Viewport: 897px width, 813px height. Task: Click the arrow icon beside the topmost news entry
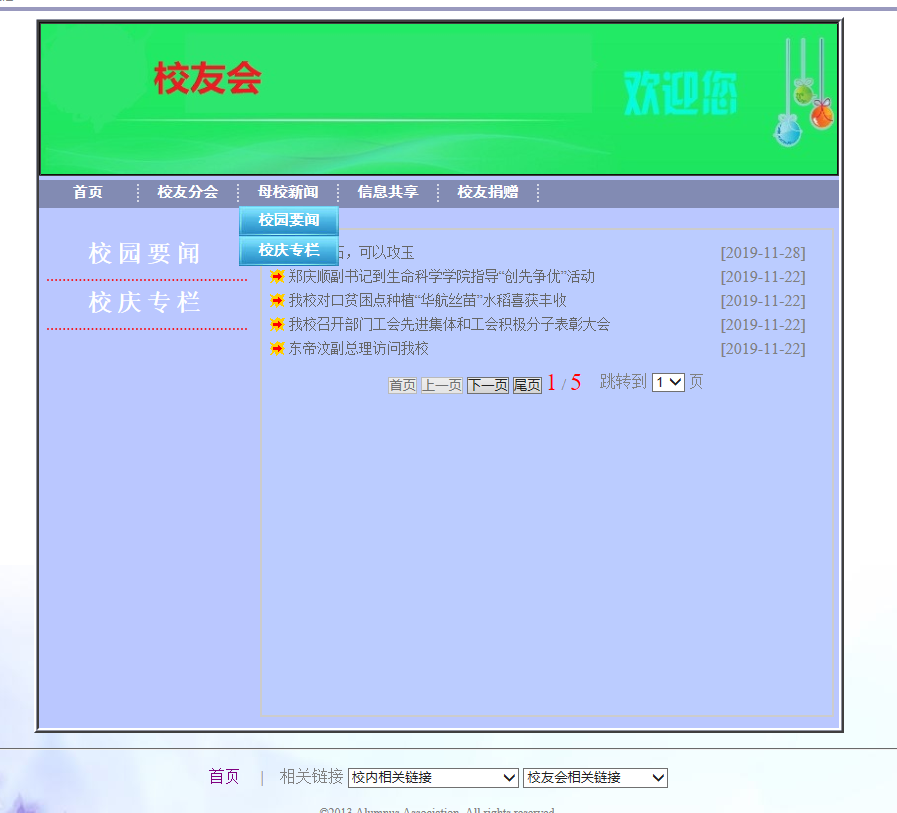click(x=277, y=253)
